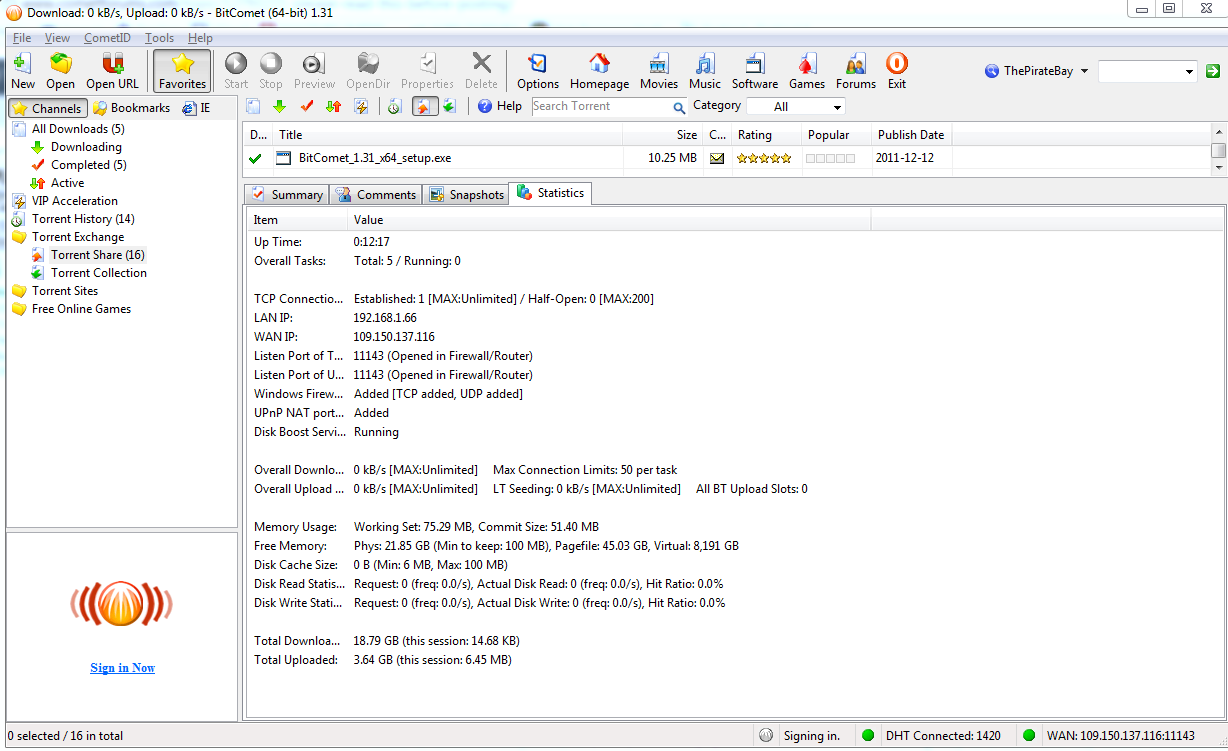Screen dimensions: 1228x751
Task: Switch to the Summary tab
Action: 287,195
